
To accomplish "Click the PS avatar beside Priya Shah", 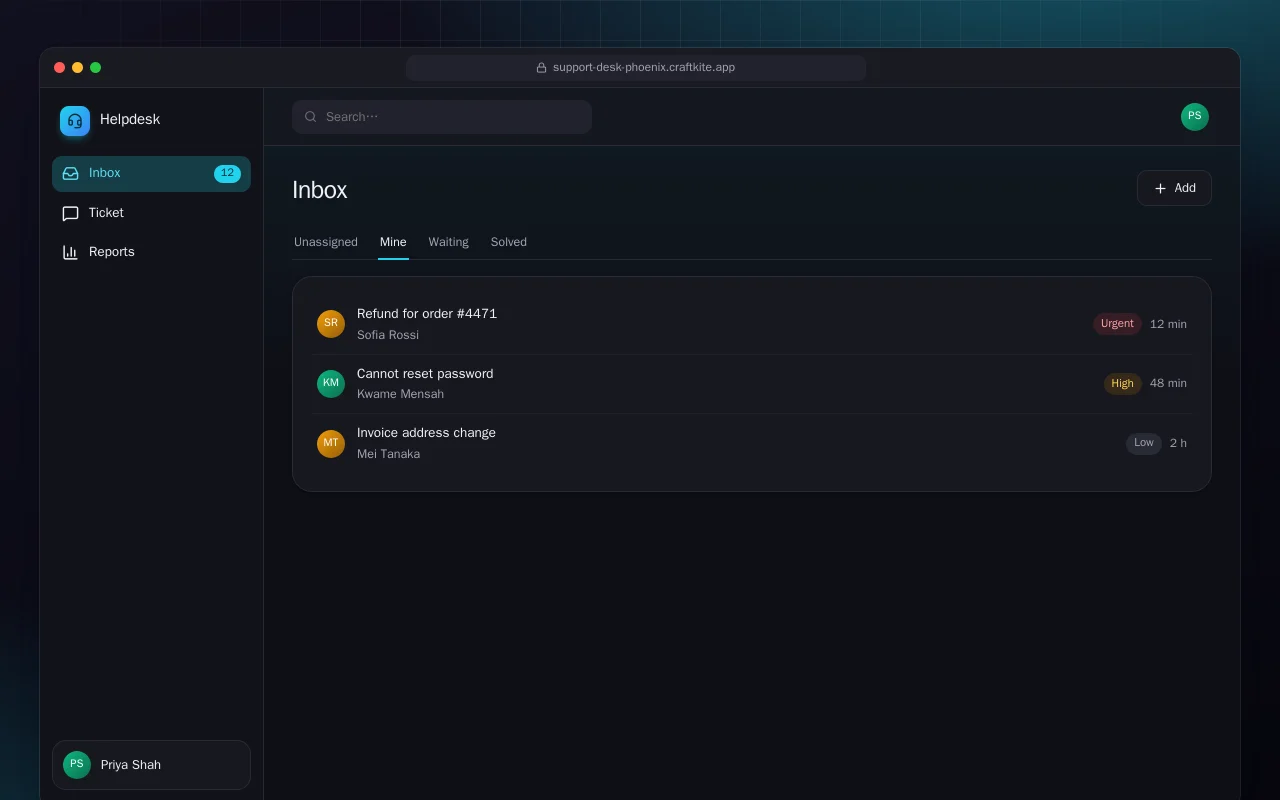I will click(x=77, y=765).
